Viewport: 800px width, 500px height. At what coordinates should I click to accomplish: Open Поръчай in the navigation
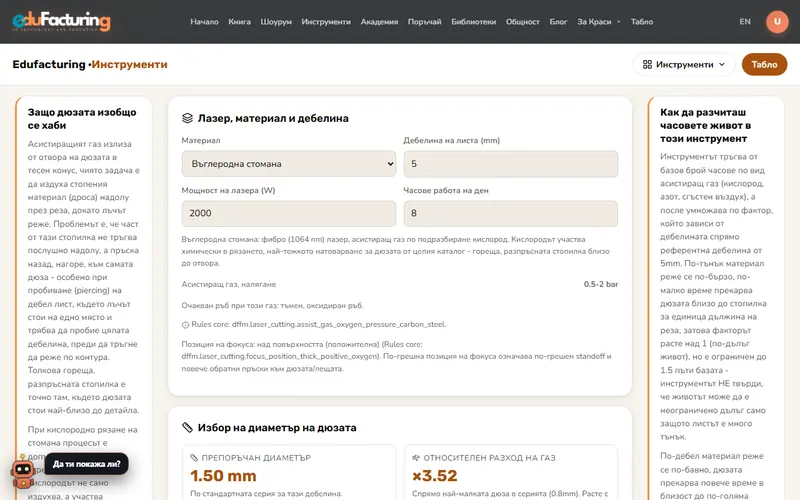[424, 21]
